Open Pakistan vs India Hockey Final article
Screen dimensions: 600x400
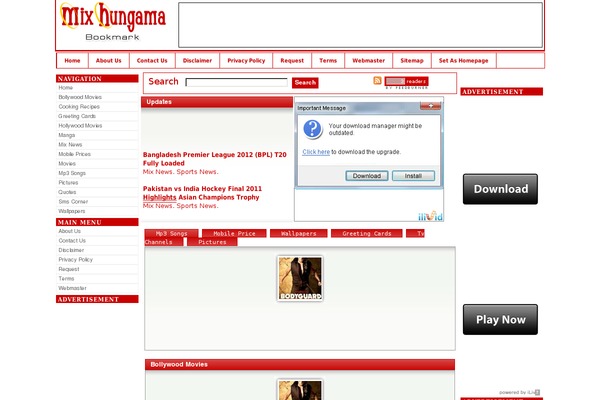click(x=202, y=193)
